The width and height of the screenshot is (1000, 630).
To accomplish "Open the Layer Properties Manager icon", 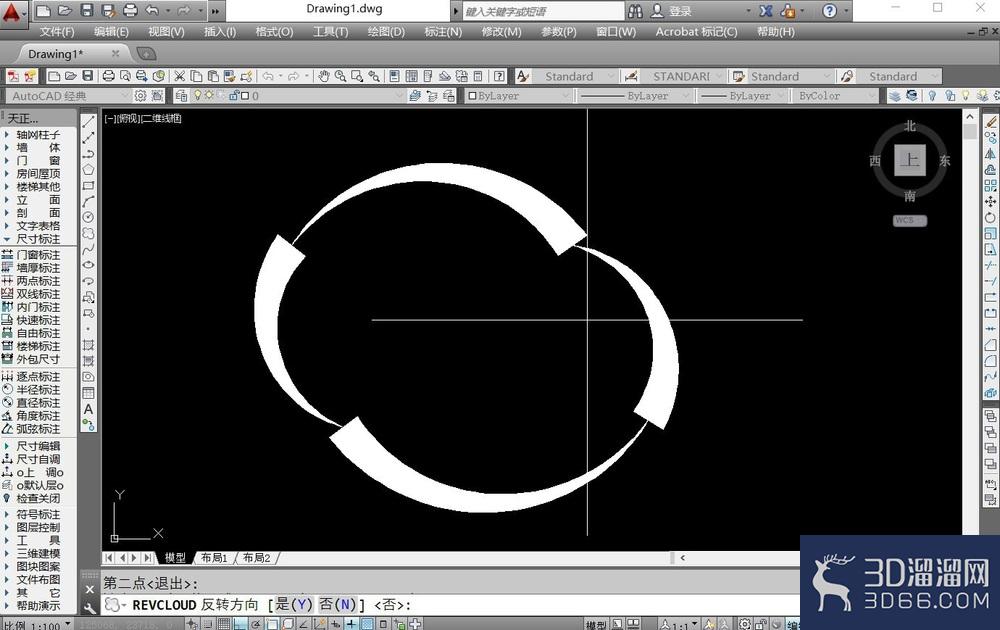I will tap(182, 96).
